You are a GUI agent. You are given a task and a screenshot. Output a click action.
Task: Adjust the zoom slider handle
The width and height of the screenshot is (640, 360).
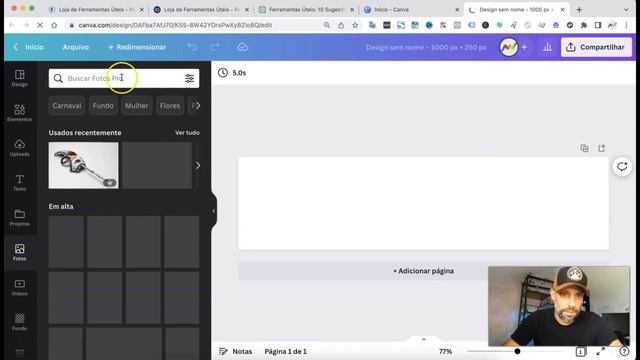click(517, 351)
